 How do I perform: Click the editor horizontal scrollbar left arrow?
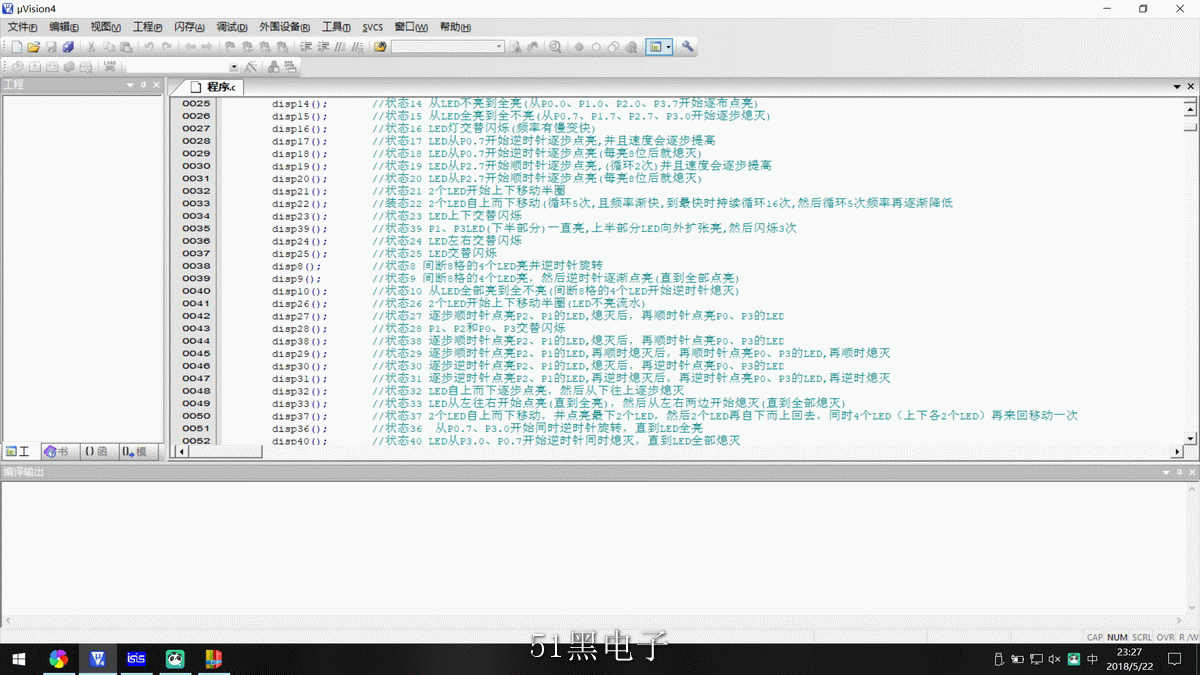point(181,452)
